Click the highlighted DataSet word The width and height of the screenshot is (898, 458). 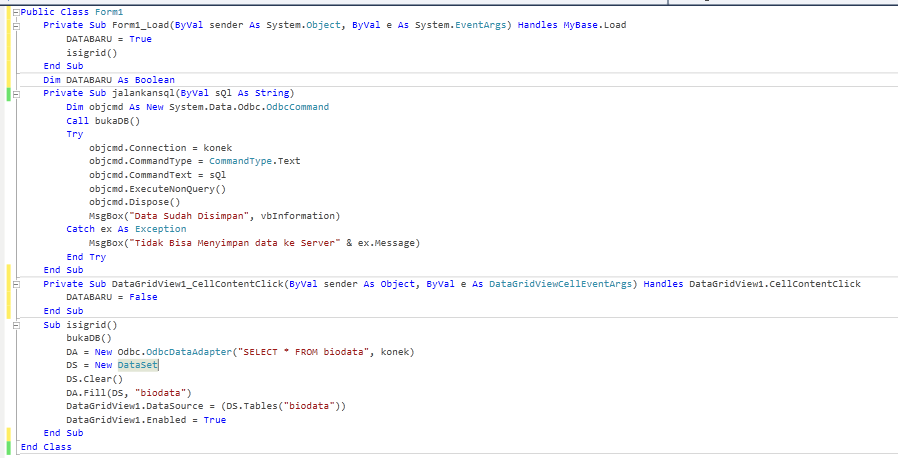(x=137, y=365)
